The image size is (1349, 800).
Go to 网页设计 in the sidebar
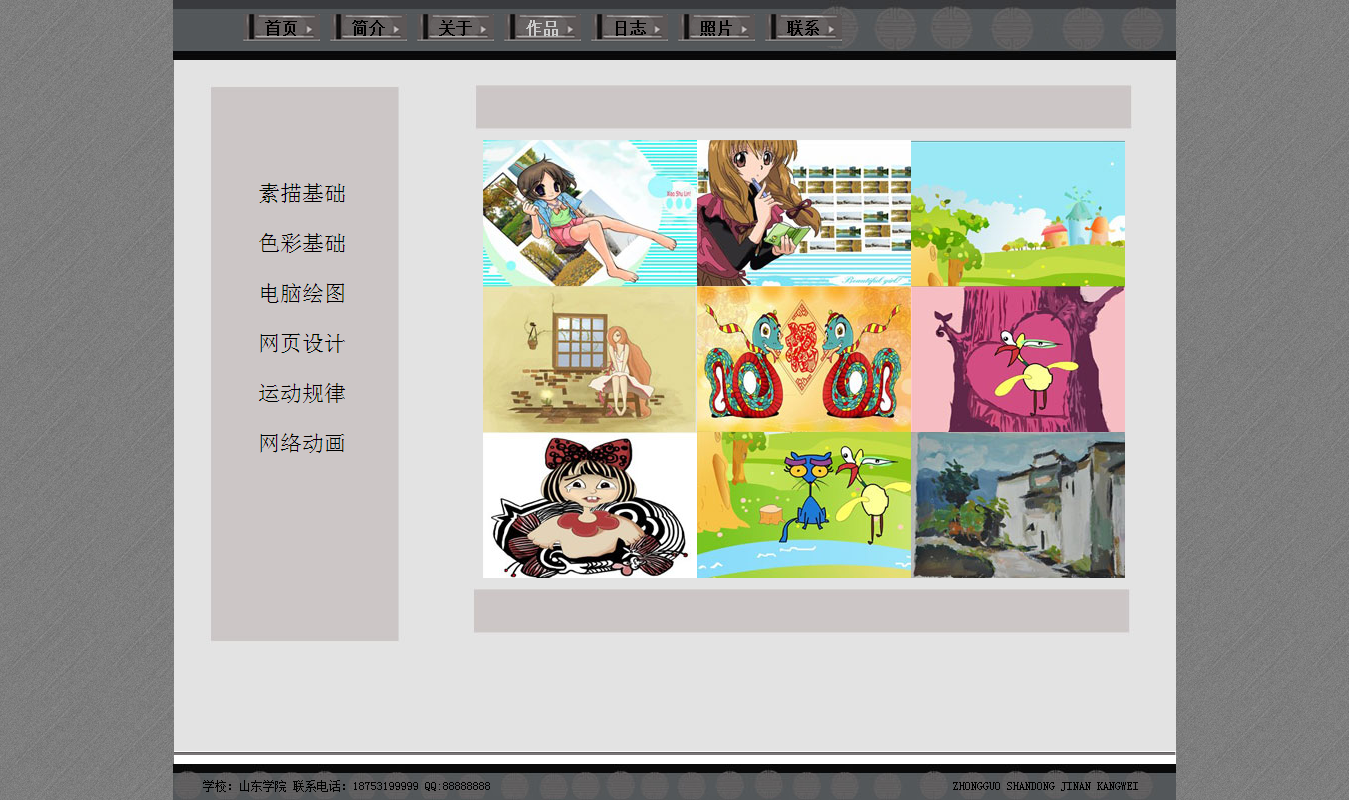point(302,344)
